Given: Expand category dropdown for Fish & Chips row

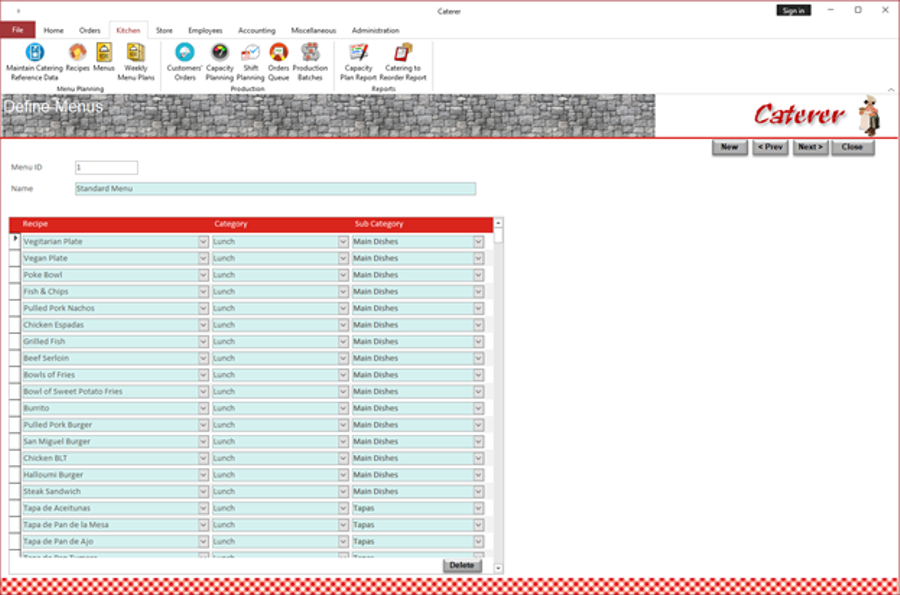Looking at the screenshot, I should pos(343,291).
